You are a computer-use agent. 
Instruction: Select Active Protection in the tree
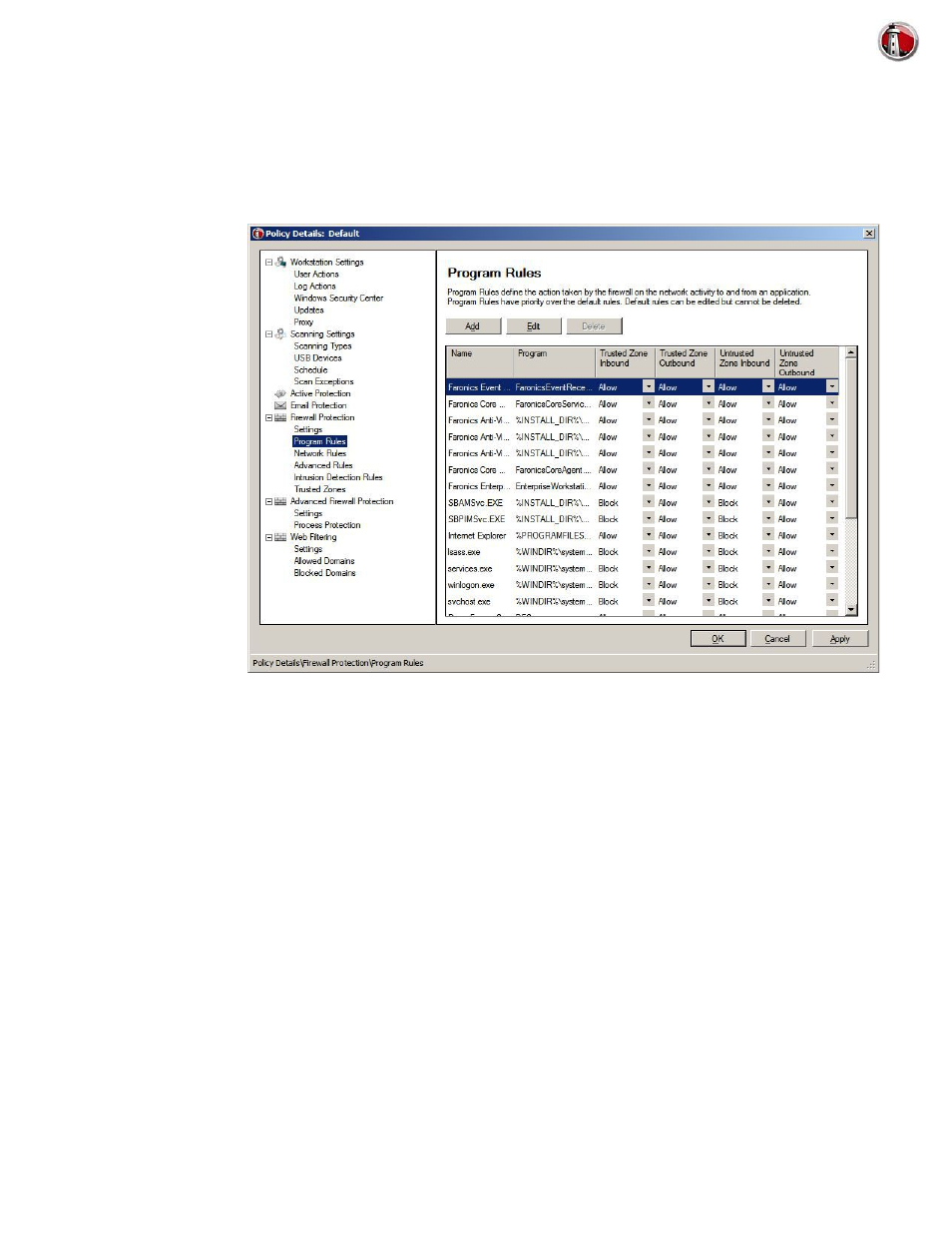(320, 394)
